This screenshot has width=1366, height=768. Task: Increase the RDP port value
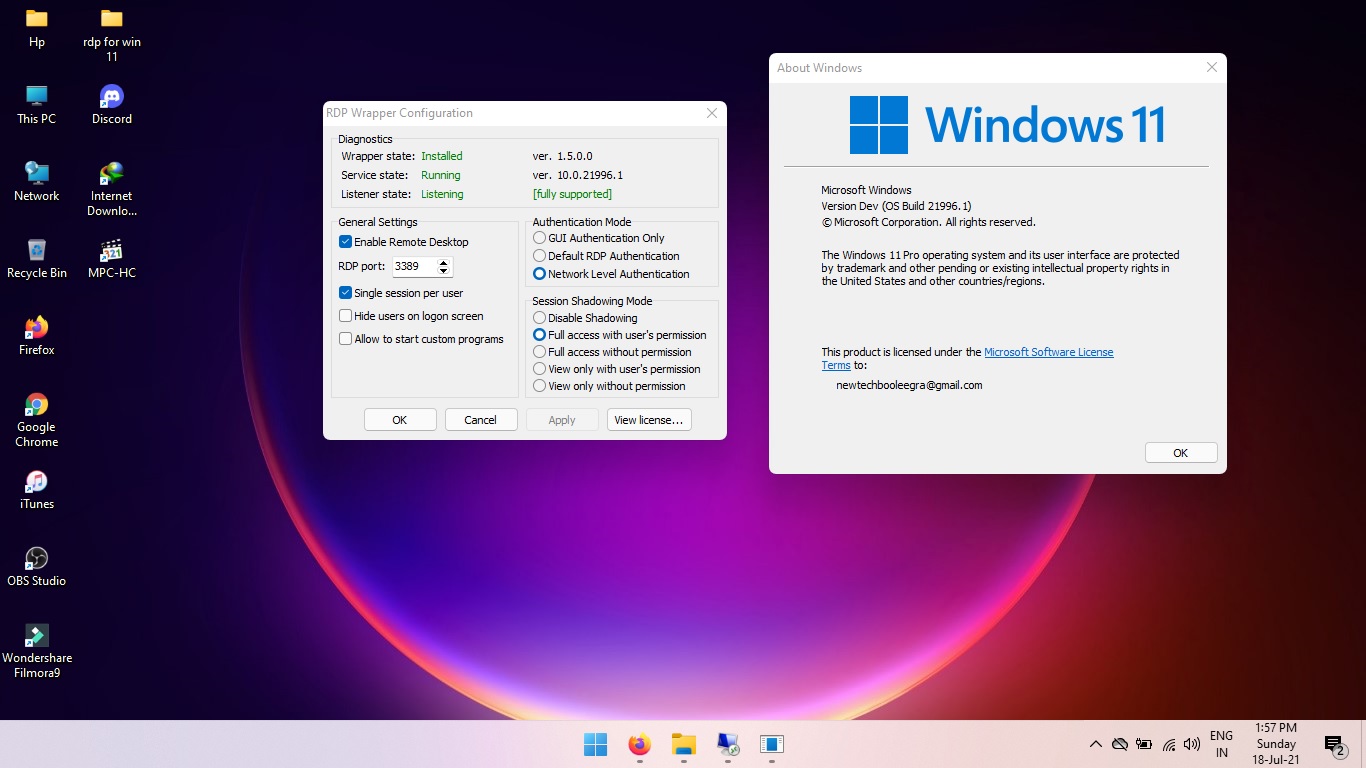(x=445, y=262)
